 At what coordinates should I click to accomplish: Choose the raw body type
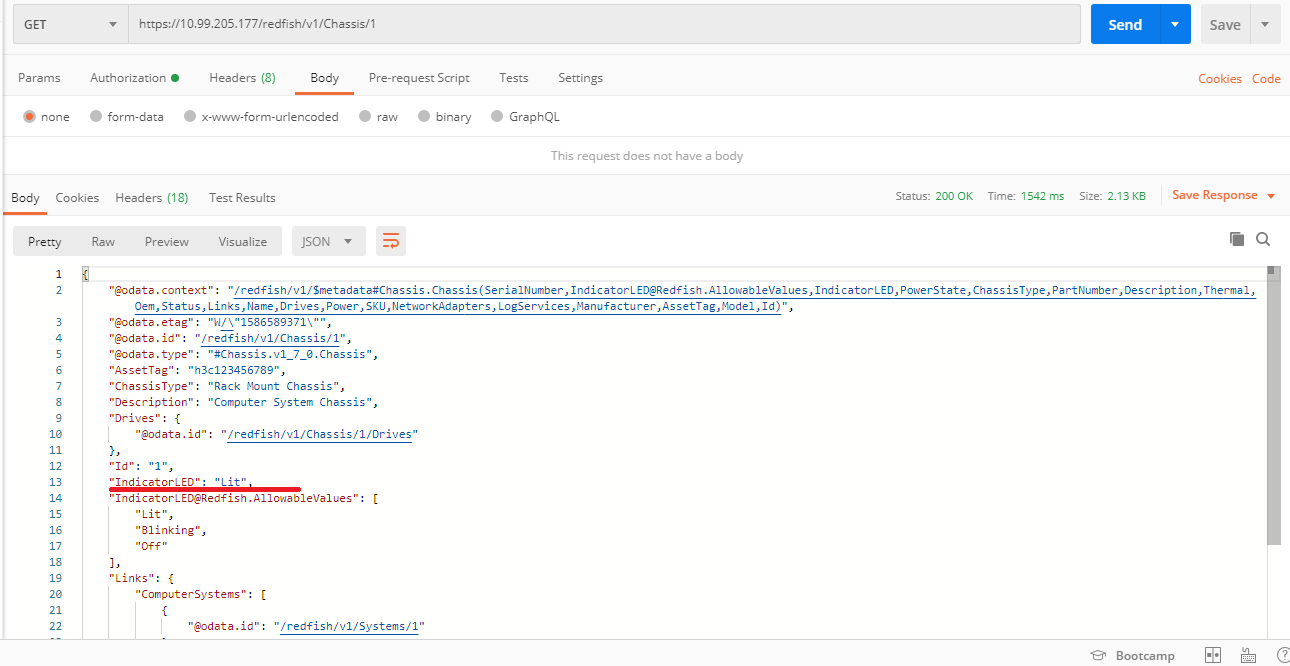(x=365, y=117)
